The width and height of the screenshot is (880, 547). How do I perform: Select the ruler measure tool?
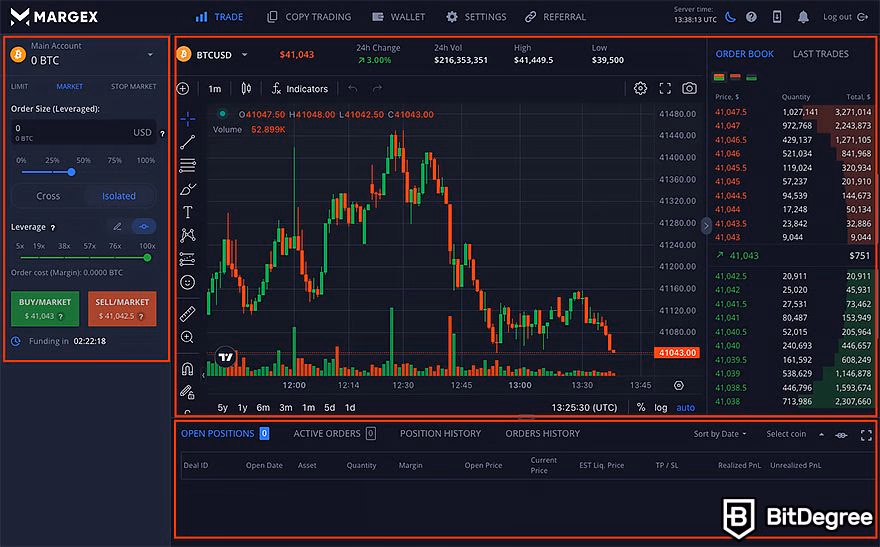point(187,314)
